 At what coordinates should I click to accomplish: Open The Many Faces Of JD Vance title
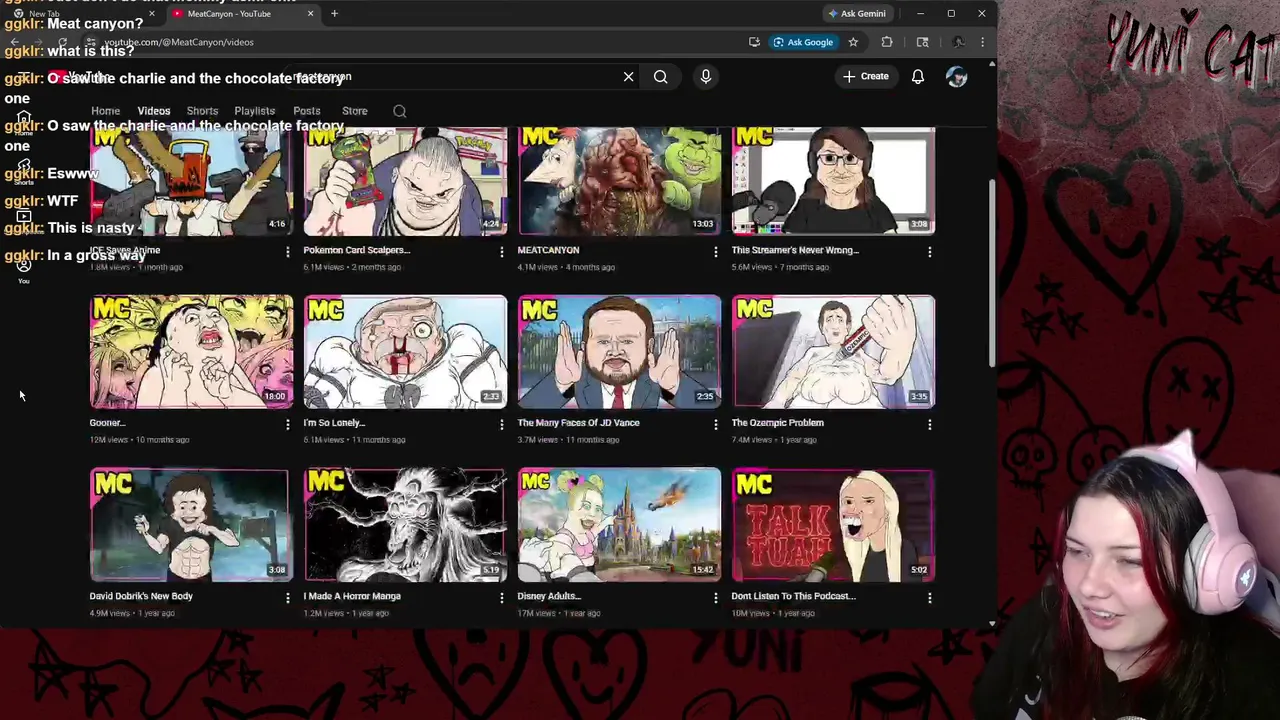click(578, 423)
